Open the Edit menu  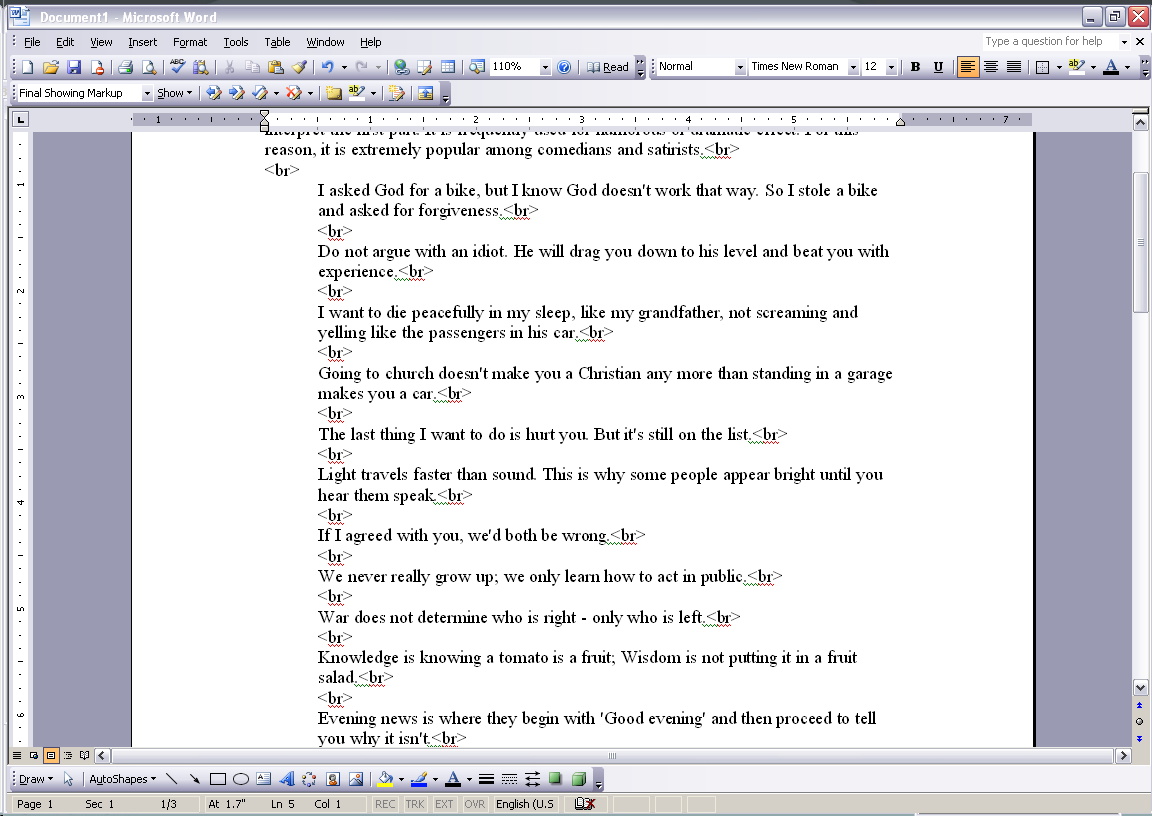click(65, 42)
